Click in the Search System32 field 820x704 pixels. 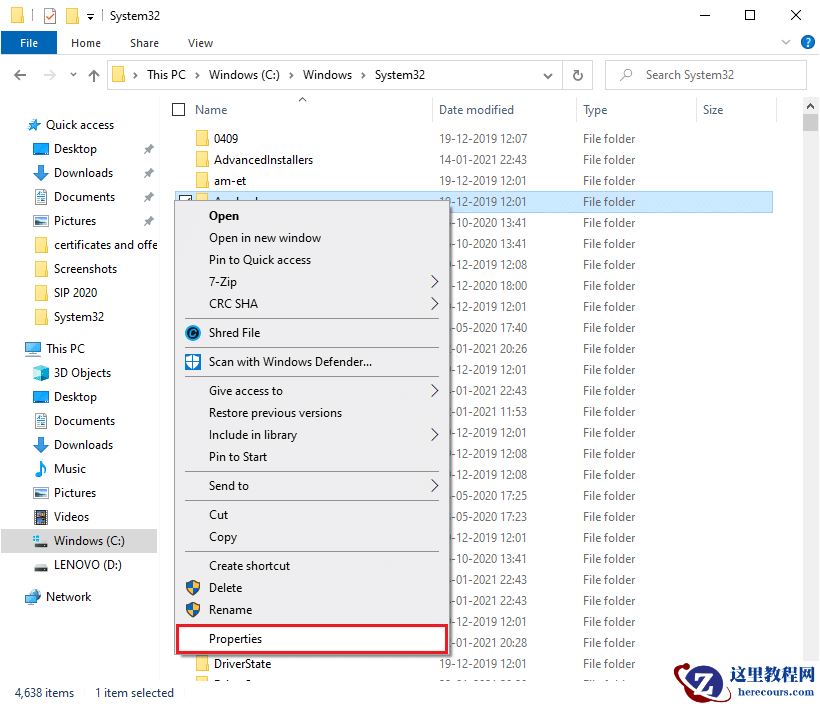pos(705,75)
